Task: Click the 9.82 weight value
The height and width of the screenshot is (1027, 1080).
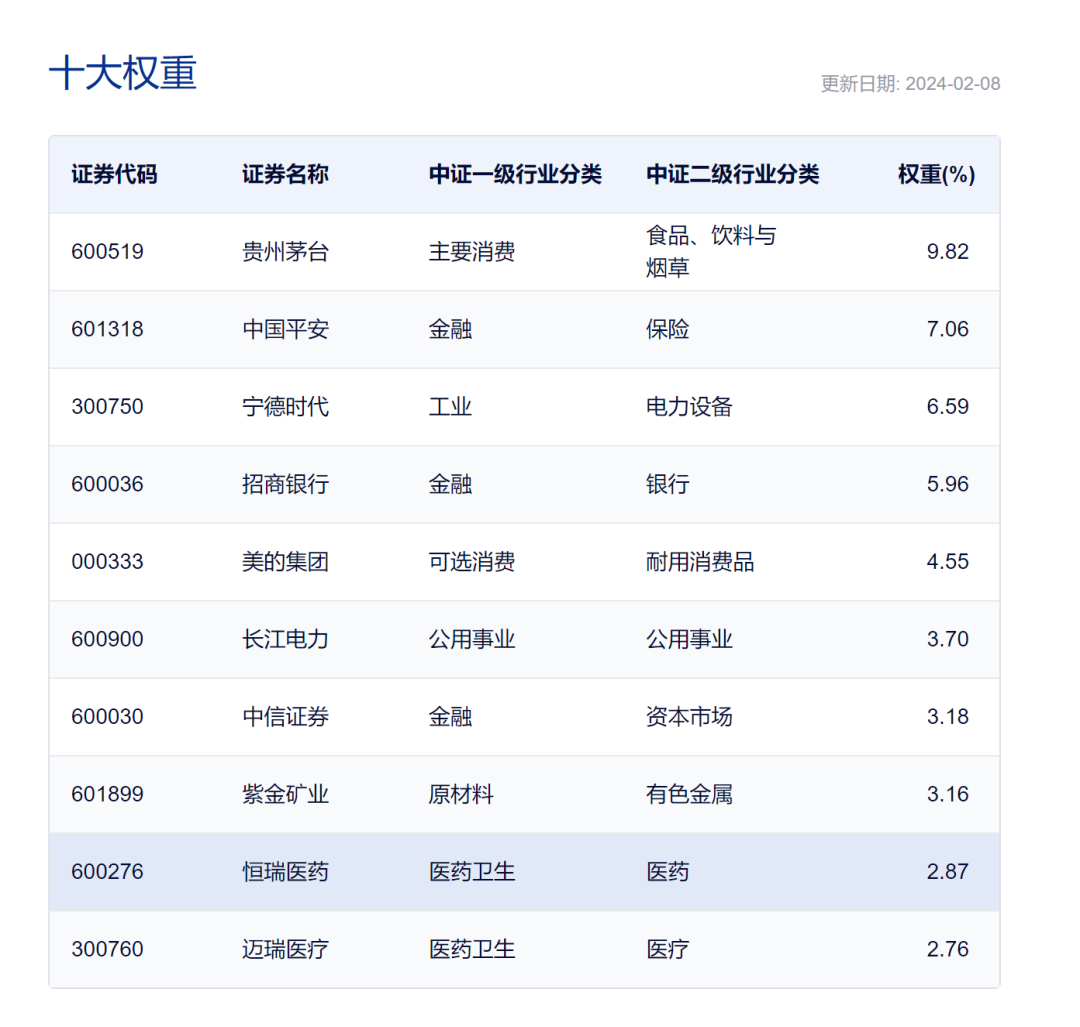Action: click(947, 252)
